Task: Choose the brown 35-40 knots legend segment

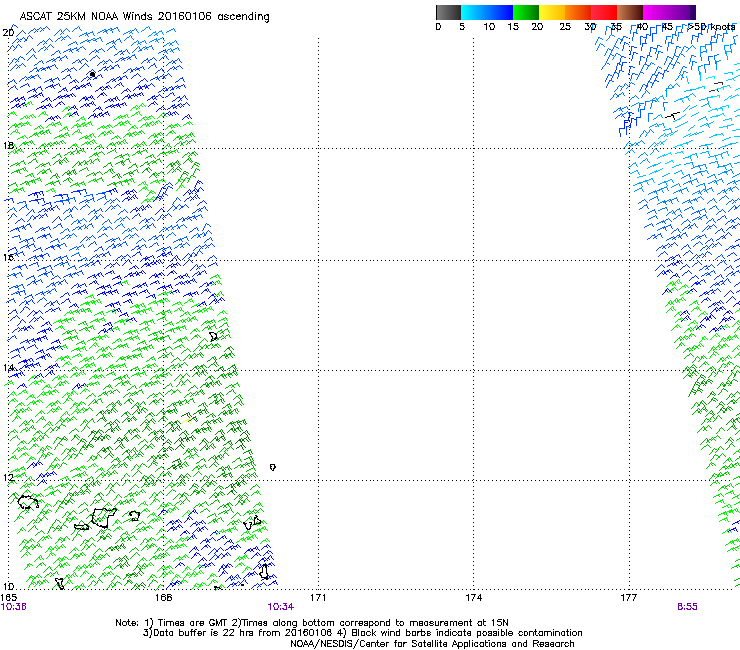Action: pos(630,12)
